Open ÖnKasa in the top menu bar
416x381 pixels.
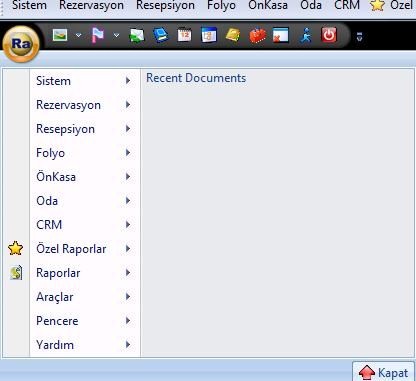[x=268, y=5]
